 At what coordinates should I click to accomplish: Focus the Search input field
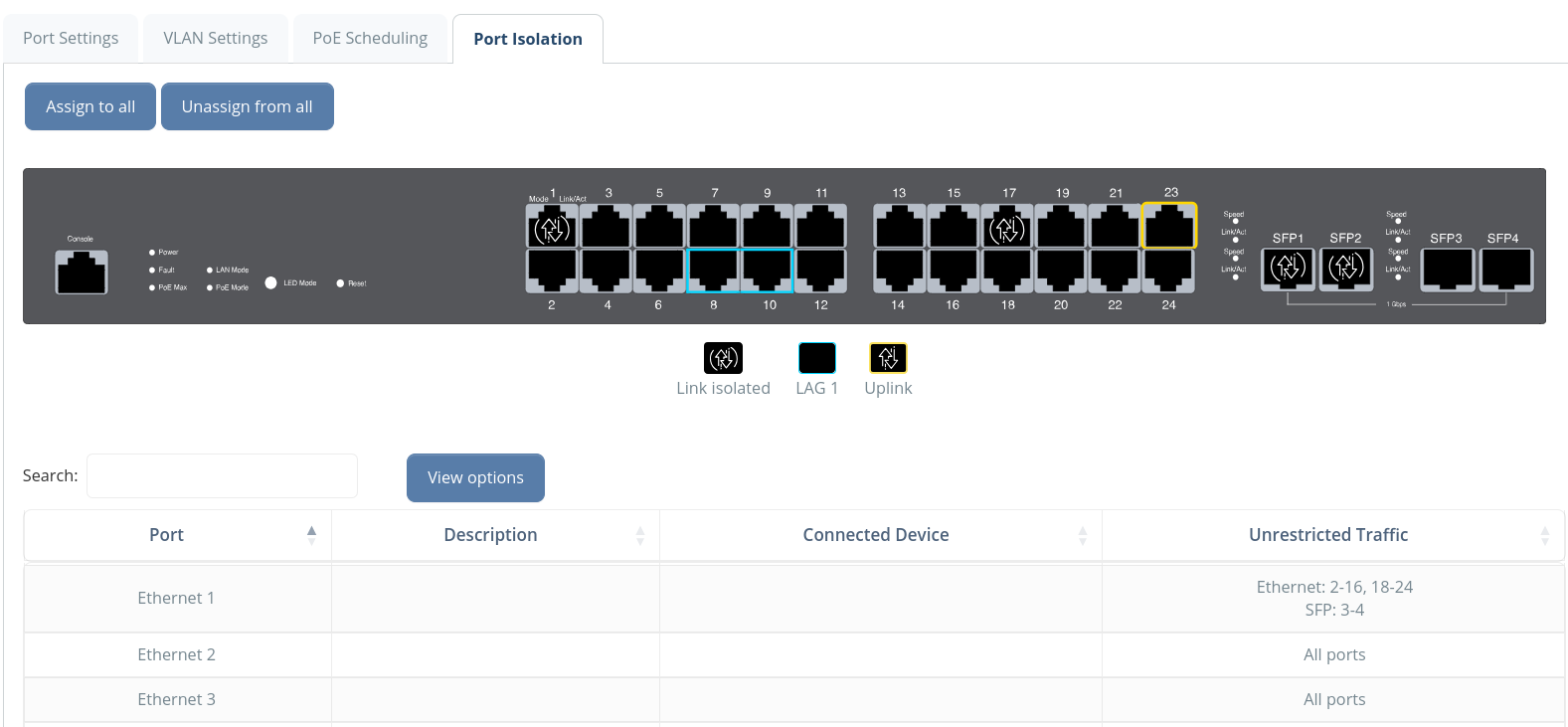(222, 475)
